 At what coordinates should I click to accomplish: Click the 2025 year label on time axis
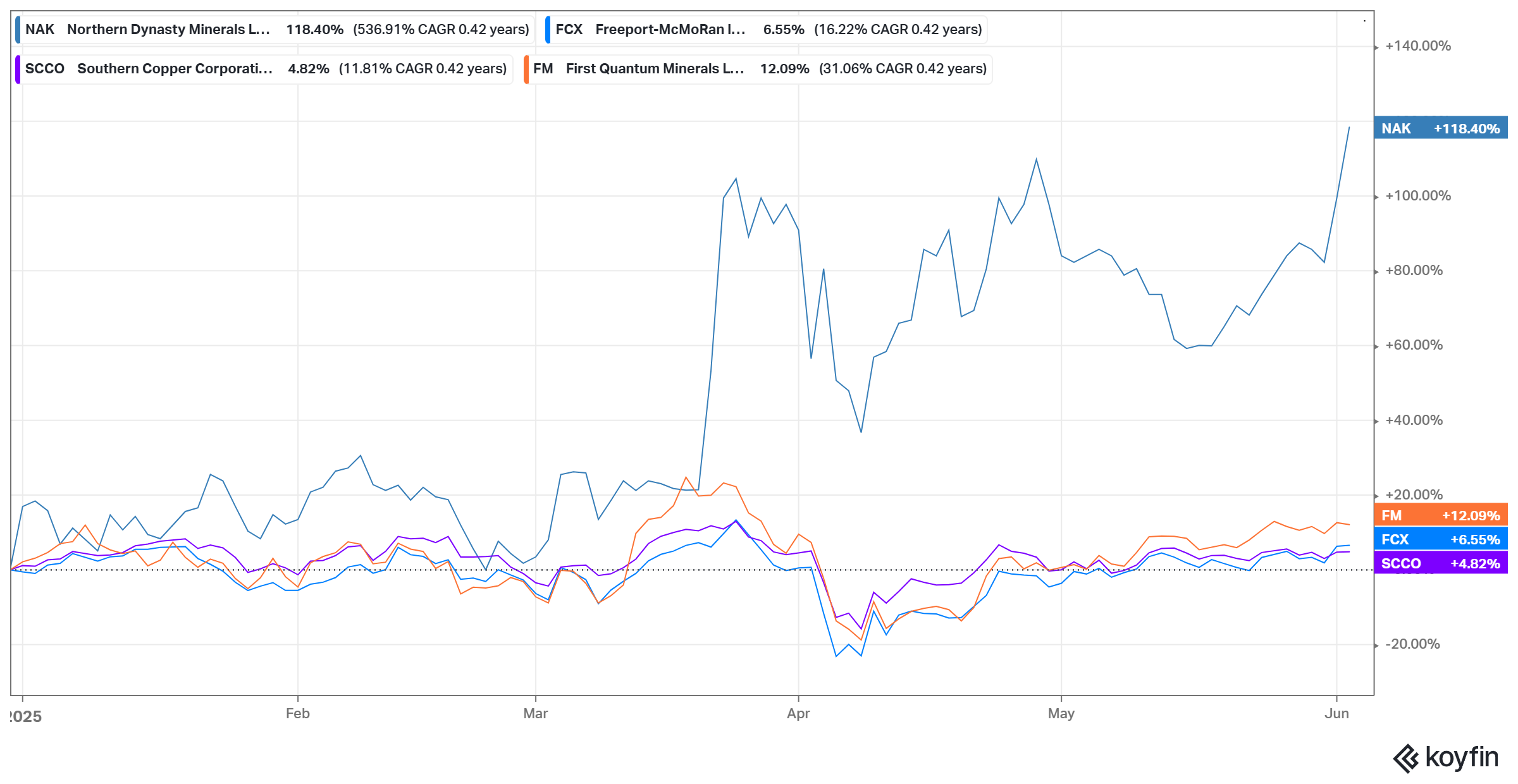(x=27, y=717)
